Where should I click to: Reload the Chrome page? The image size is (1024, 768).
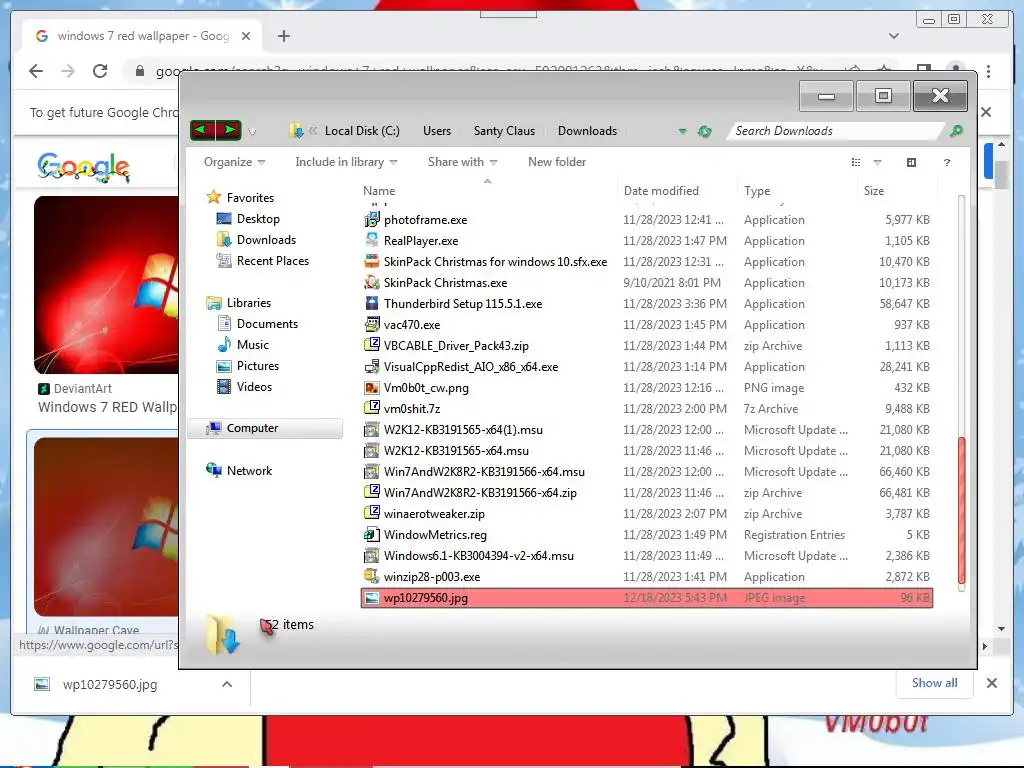click(100, 71)
